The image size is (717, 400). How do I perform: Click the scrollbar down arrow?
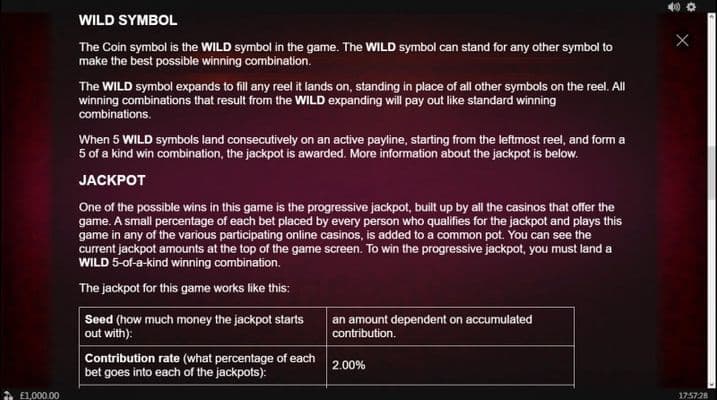[712, 382]
